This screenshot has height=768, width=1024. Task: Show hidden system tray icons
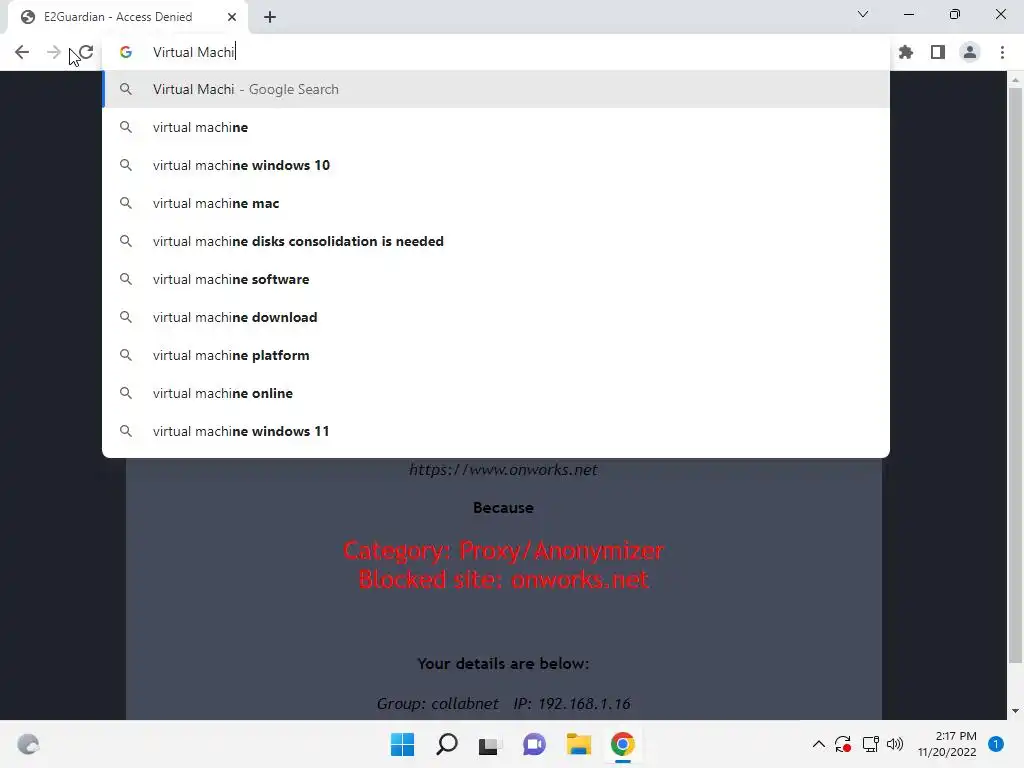coord(818,744)
